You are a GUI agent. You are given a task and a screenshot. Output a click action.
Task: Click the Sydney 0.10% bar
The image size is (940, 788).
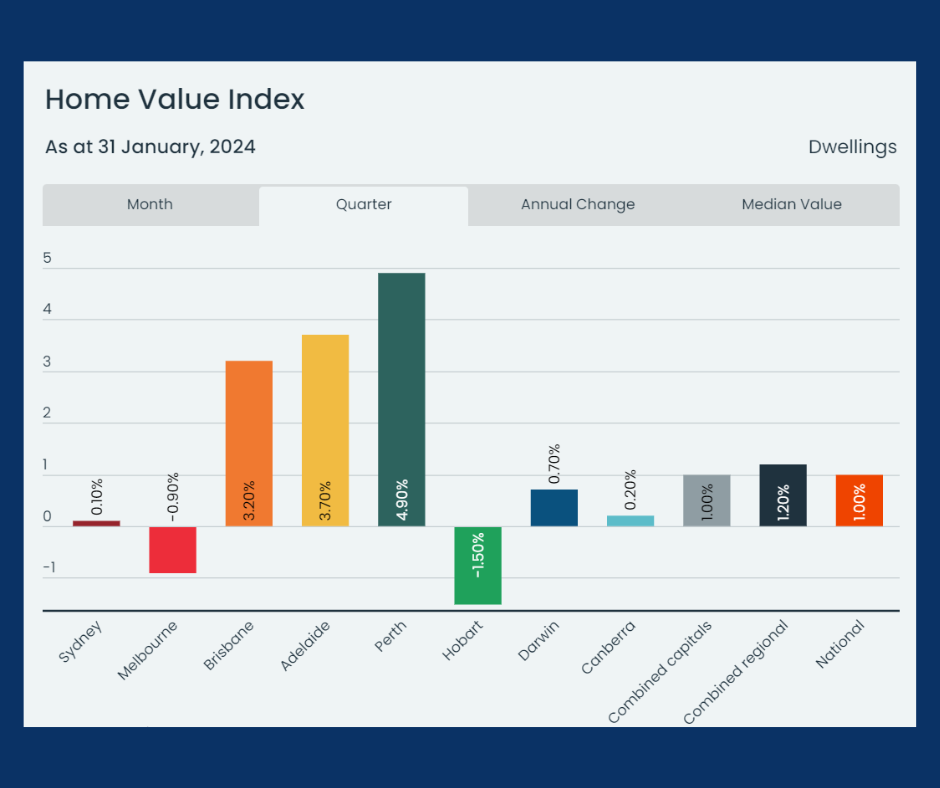coord(97,524)
